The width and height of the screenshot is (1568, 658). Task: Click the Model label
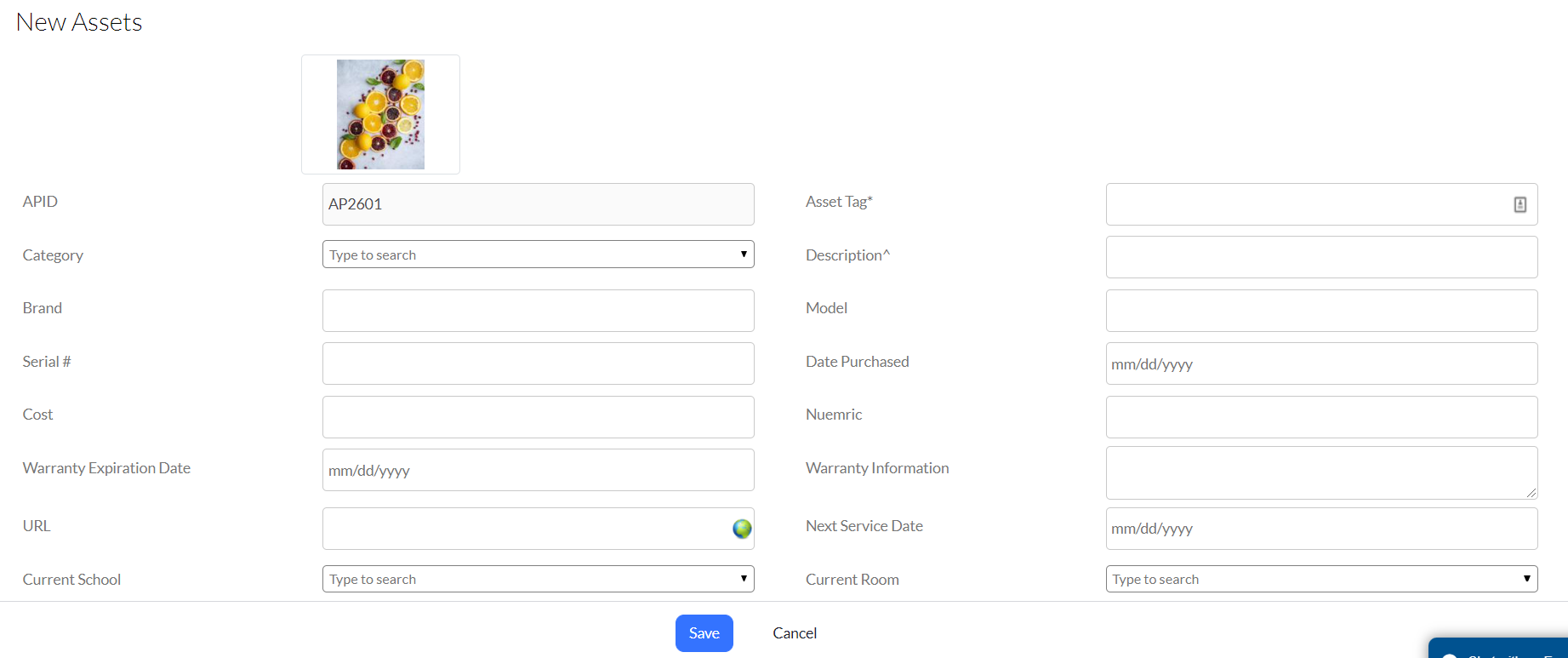coord(826,308)
